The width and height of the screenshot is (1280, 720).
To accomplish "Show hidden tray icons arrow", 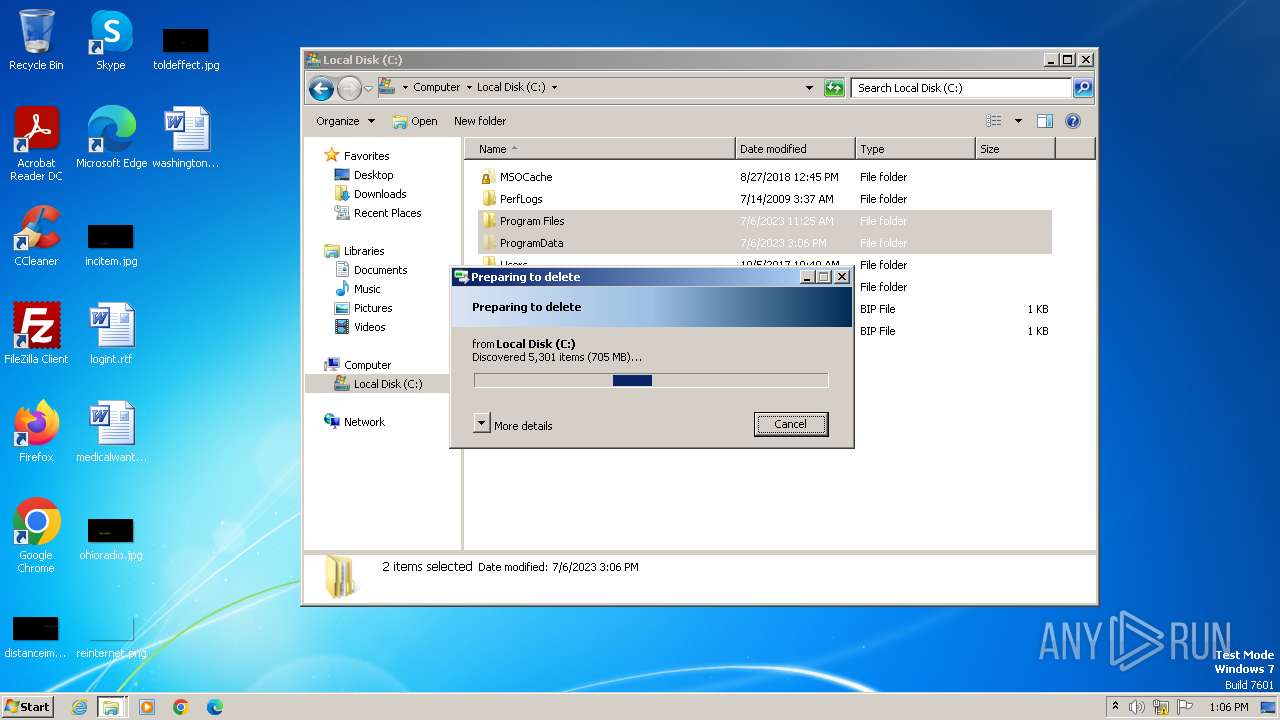I will 1115,706.
